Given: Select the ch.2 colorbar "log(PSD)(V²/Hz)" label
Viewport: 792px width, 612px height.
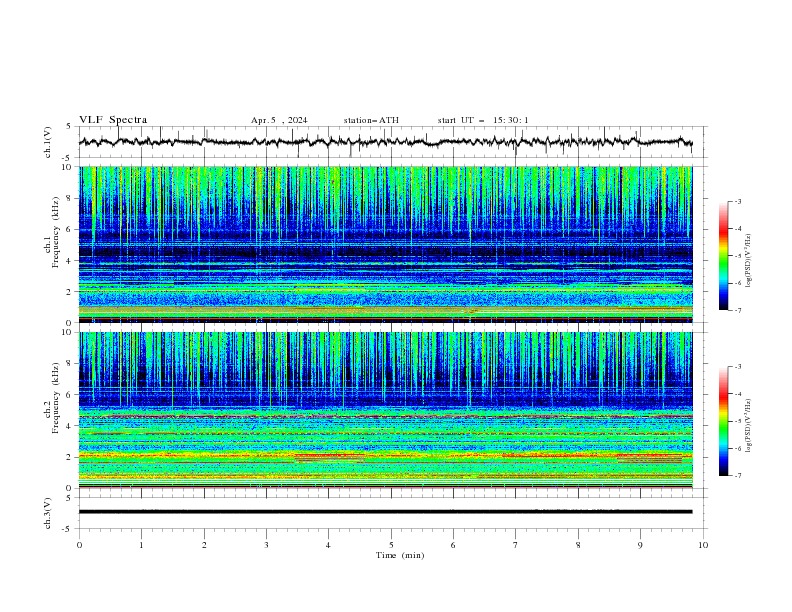Looking at the screenshot, I should click(x=748, y=426).
